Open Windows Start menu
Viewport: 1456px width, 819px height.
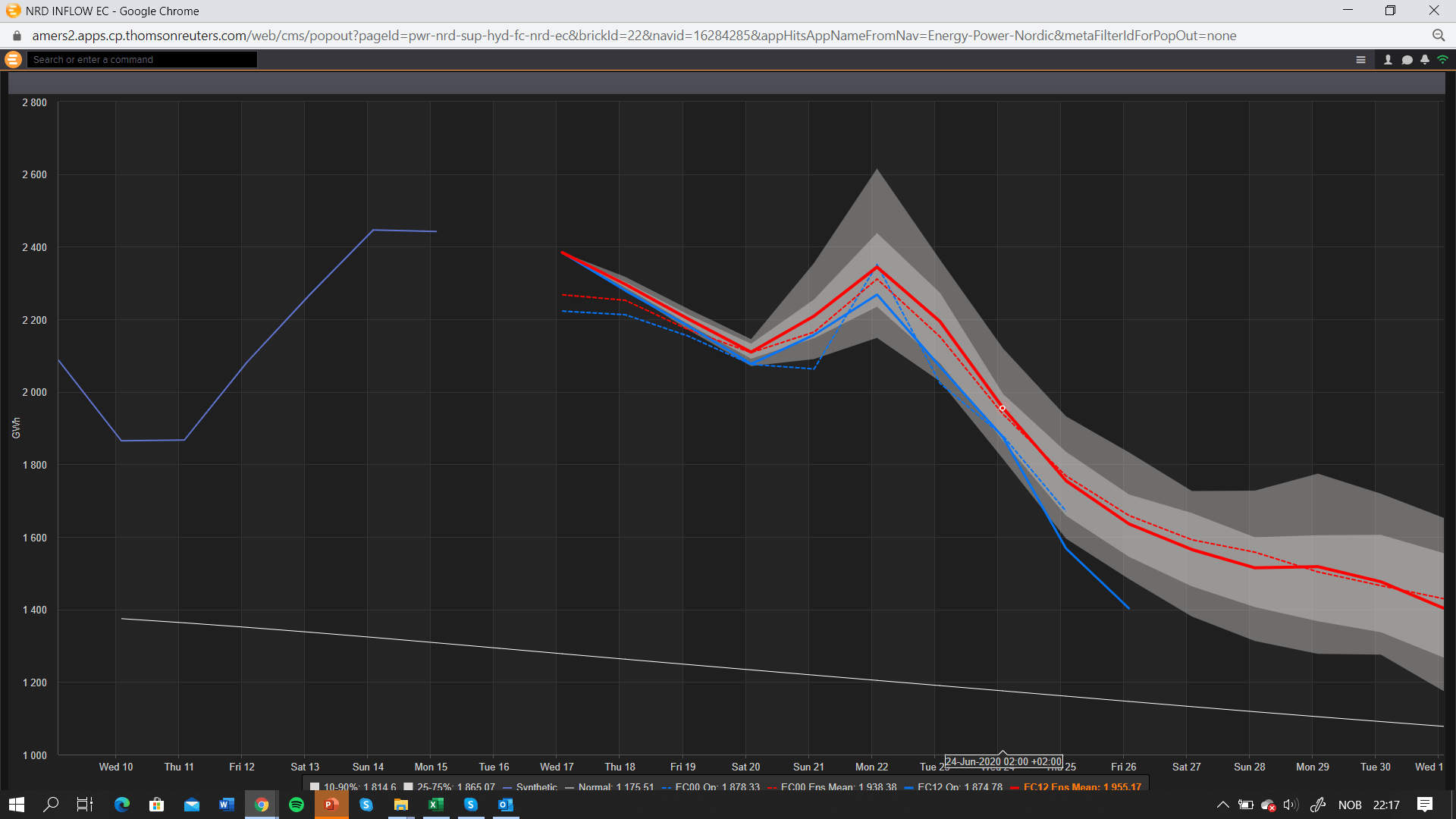point(17,805)
